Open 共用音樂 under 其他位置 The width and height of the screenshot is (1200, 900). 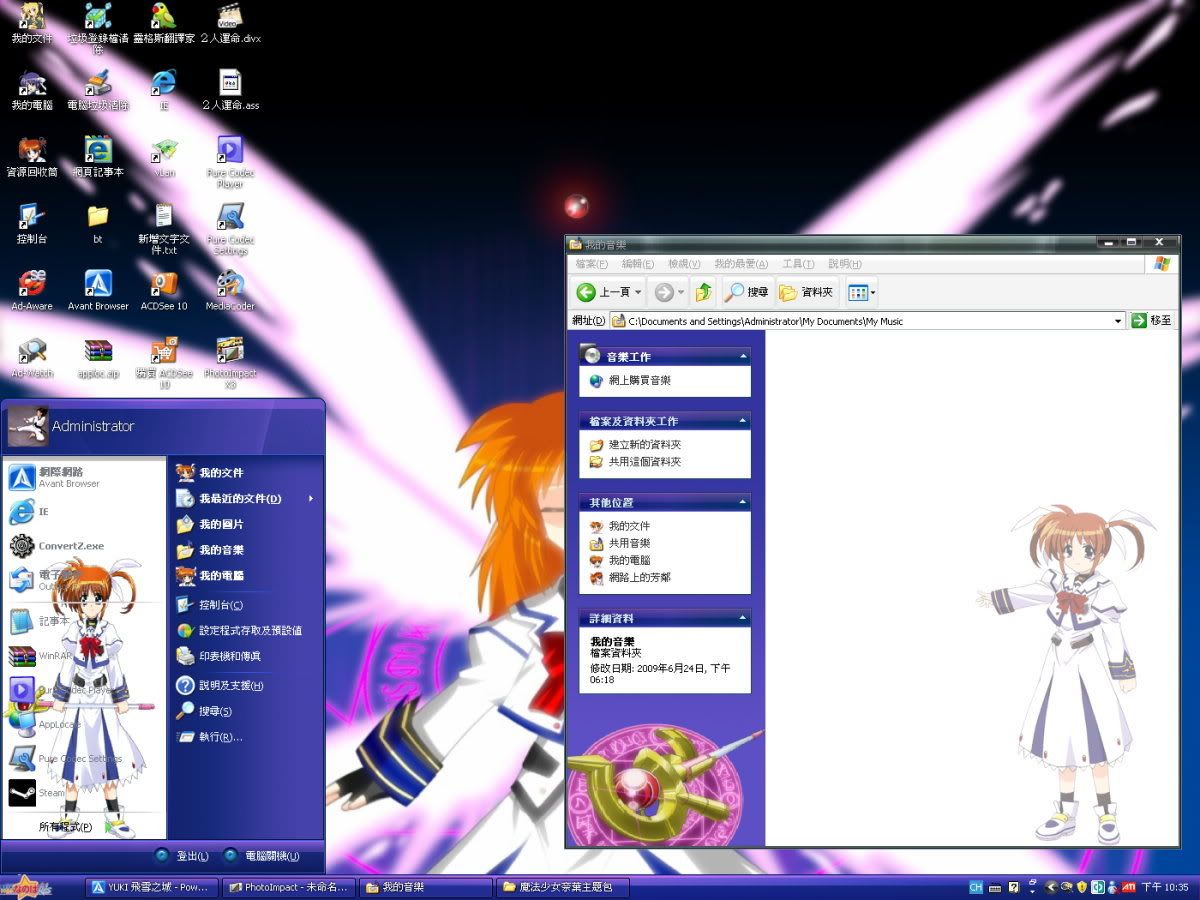coord(629,543)
